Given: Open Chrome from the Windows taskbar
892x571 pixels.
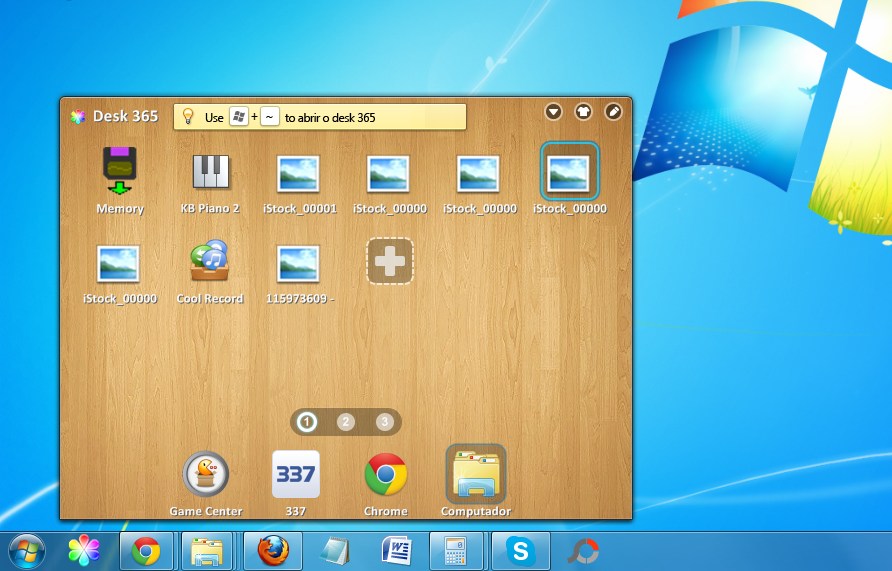Looking at the screenshot, I should pos(146,551).
